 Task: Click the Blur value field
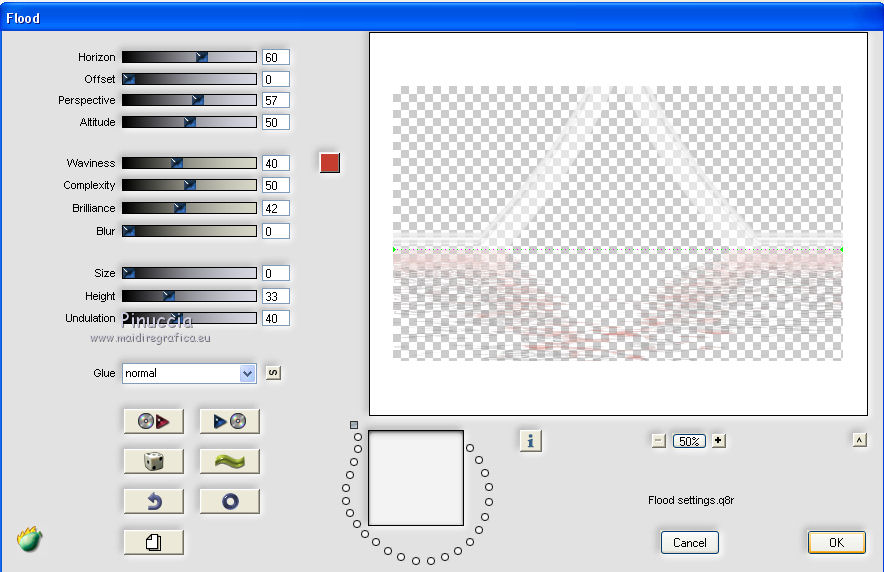(x=276, y=231)
